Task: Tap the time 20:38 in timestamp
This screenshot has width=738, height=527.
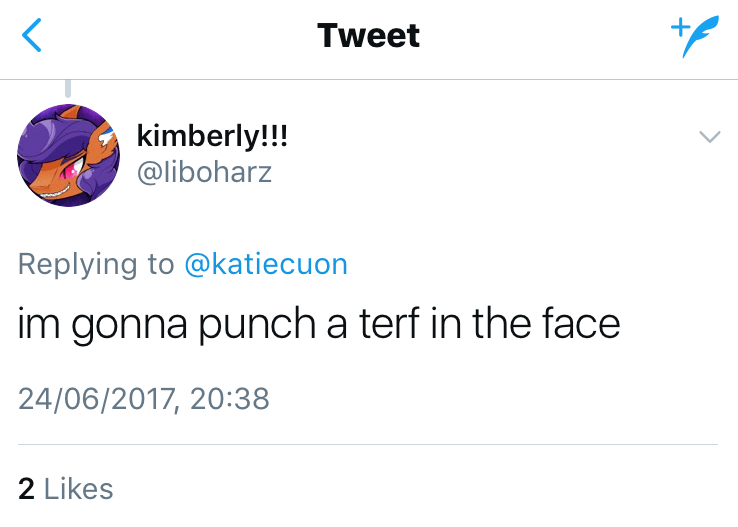Action: click(x=229, y=399)
